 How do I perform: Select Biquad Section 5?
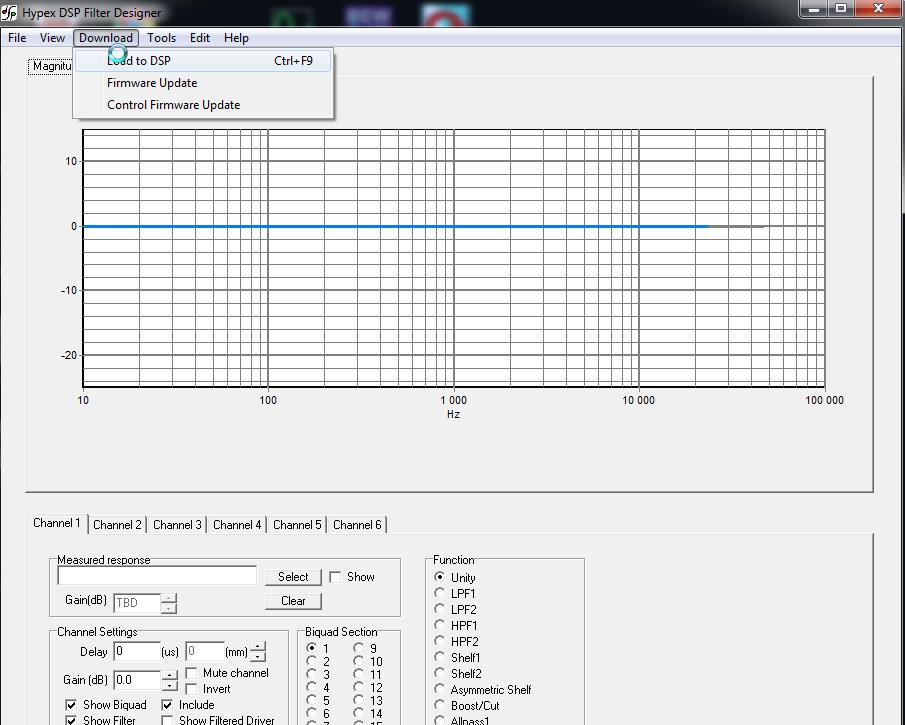click(x=312, y=700)
